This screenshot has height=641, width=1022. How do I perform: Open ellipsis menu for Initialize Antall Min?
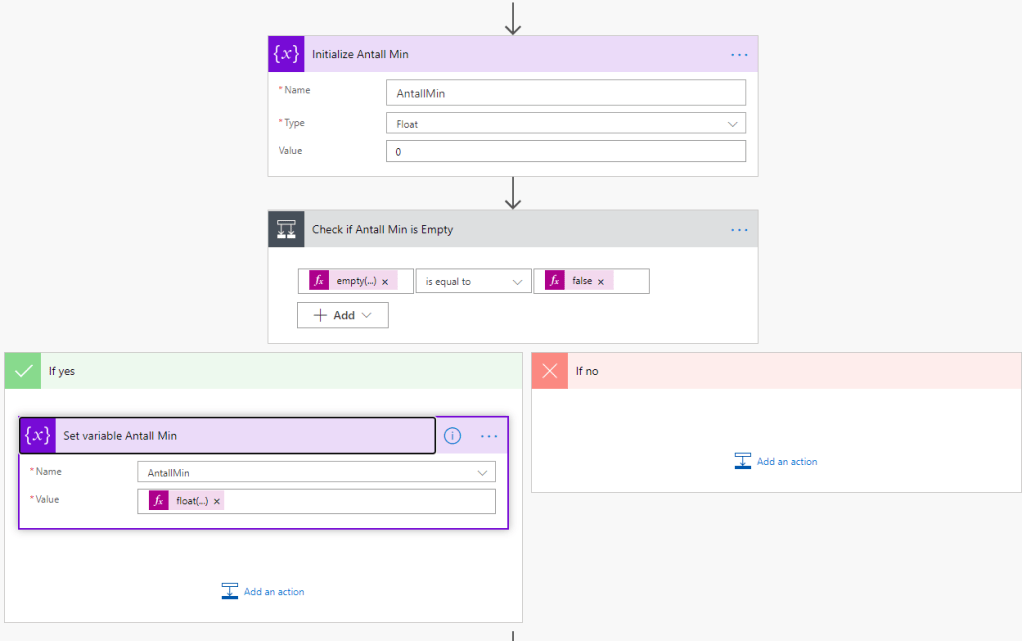(x=739, y=54)
